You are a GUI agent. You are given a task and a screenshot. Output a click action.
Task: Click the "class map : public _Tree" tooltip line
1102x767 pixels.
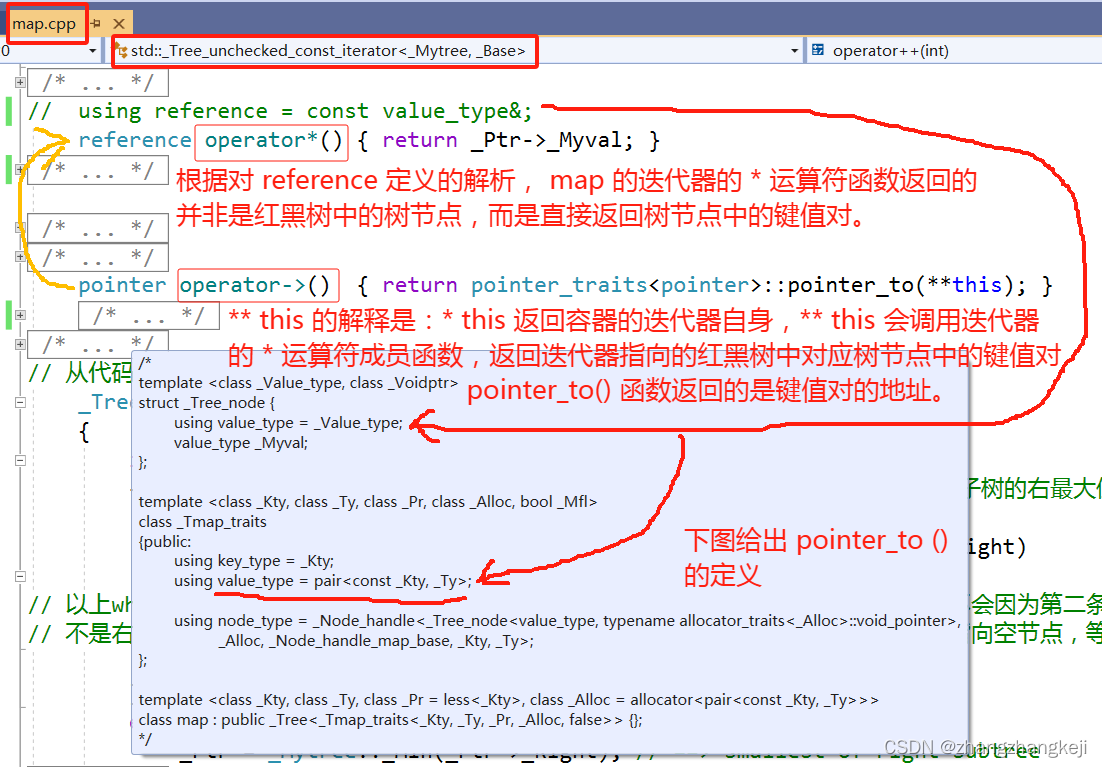(x=390, y=720)
